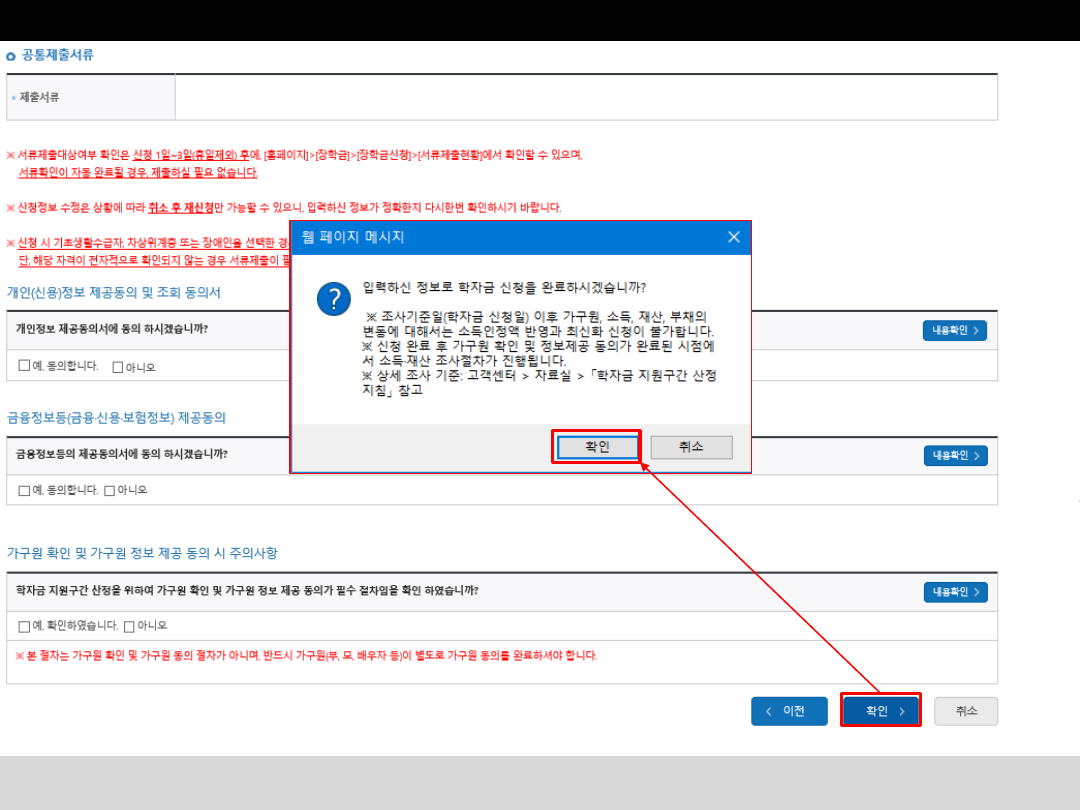Click the '공통제출서류' section heading
This screenshot has height=810, width=1080.
pos(58,56)
